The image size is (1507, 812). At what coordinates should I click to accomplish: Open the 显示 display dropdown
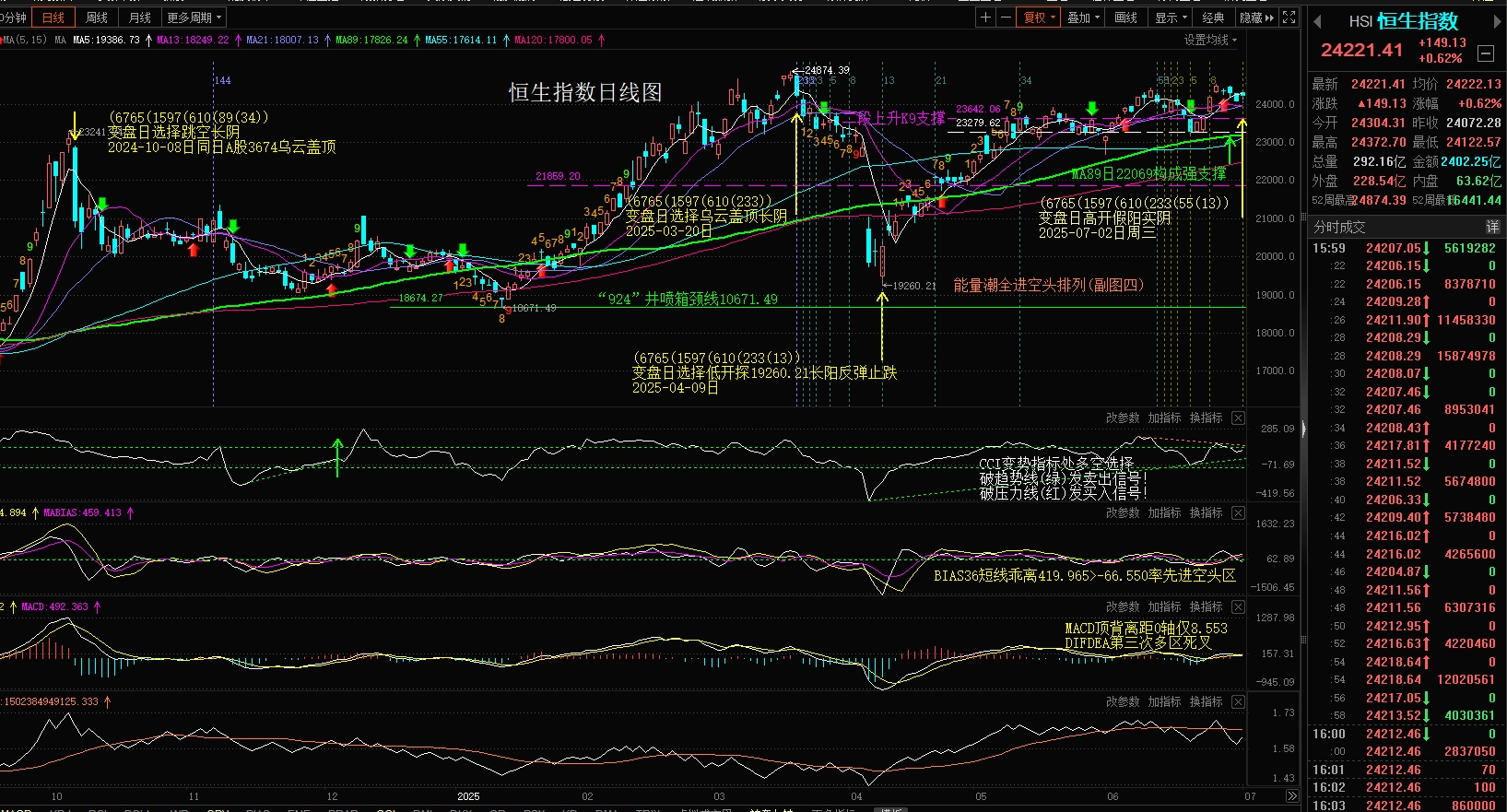[x=1171, y=18]
